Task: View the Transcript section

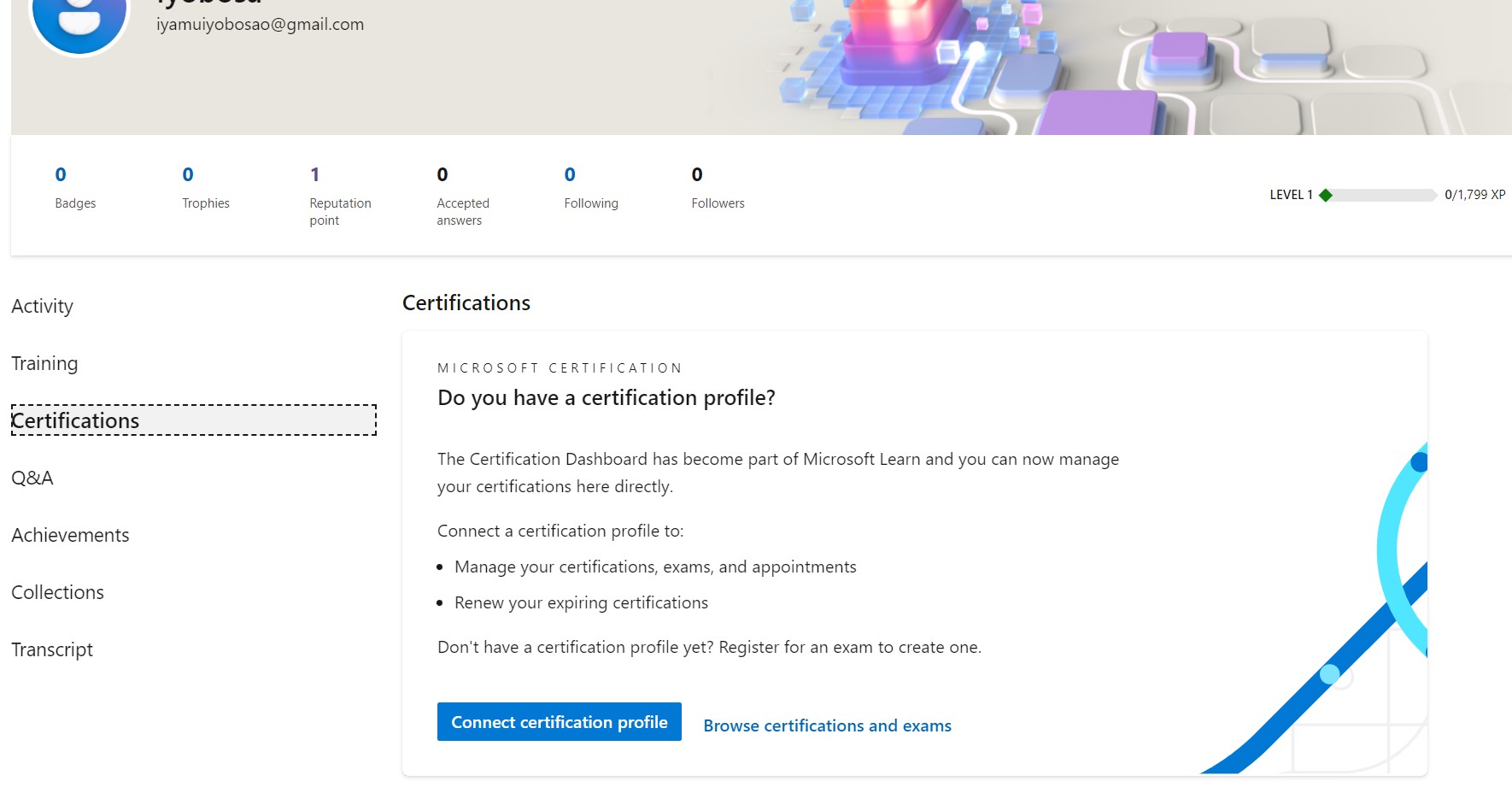Action: pyautogui.click(x=52, y=649)
